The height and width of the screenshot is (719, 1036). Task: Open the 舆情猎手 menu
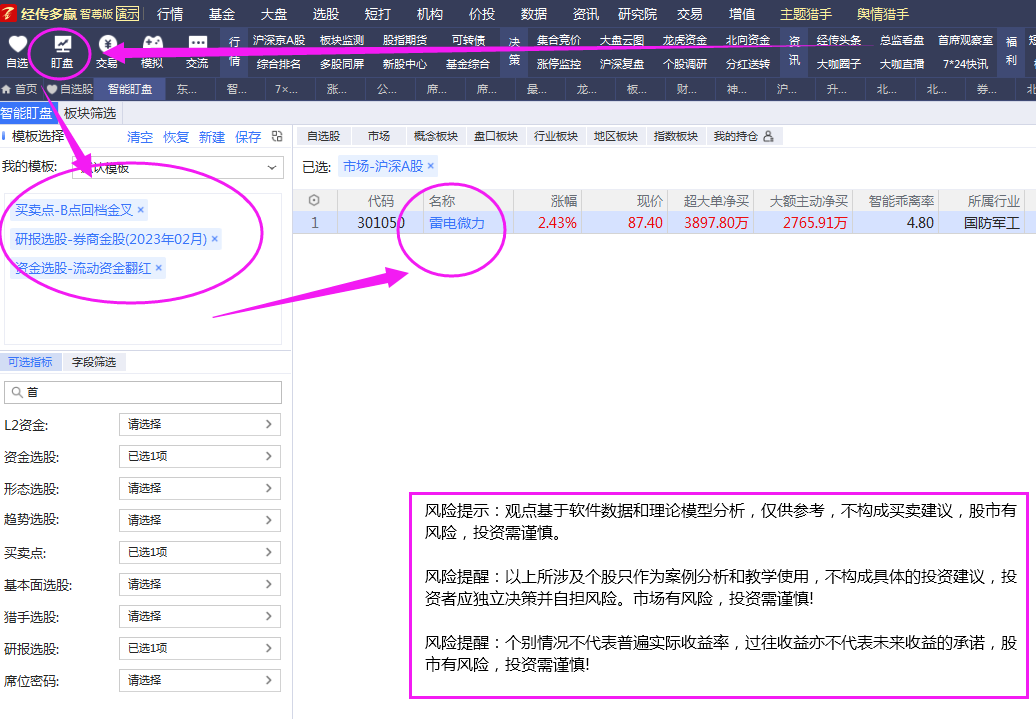tap(883, 14)
